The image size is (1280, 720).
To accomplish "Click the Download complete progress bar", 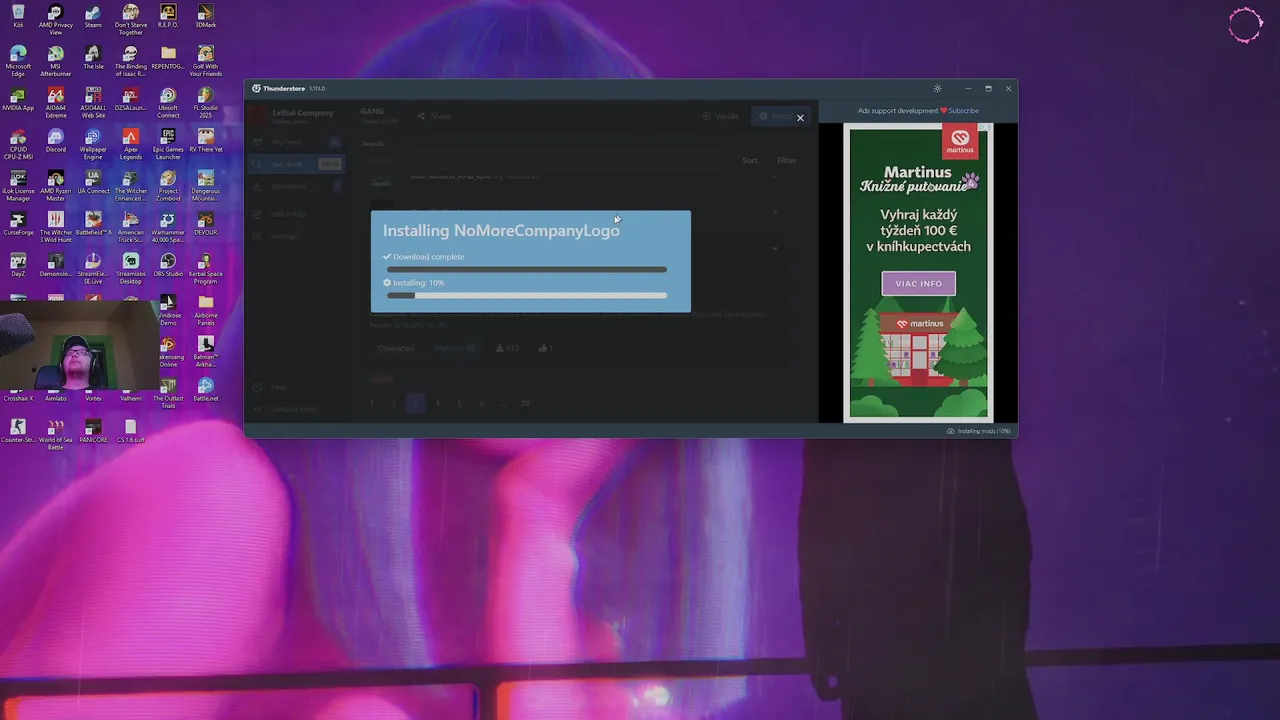I will tap(527, 270).
